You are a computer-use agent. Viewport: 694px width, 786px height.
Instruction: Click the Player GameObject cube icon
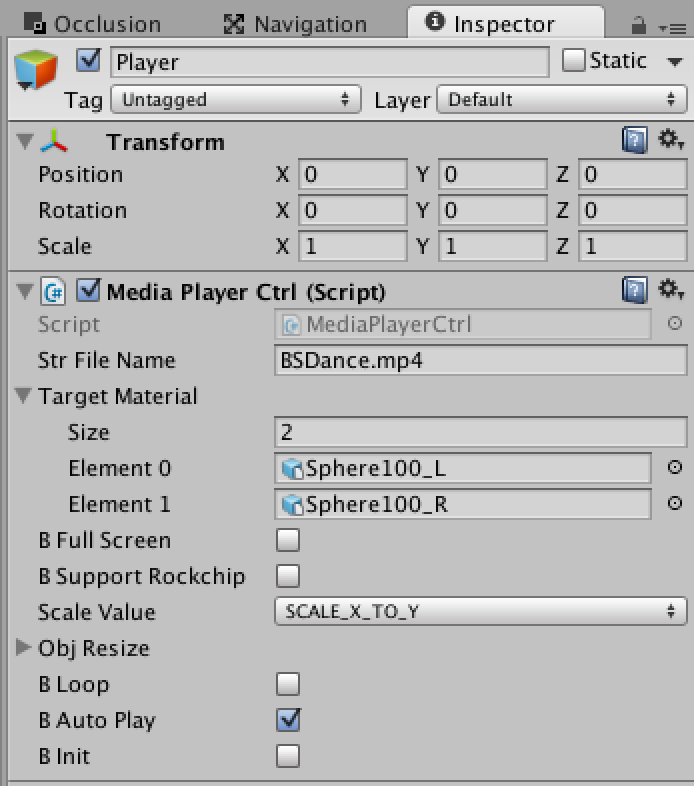[x=36, y=70]
